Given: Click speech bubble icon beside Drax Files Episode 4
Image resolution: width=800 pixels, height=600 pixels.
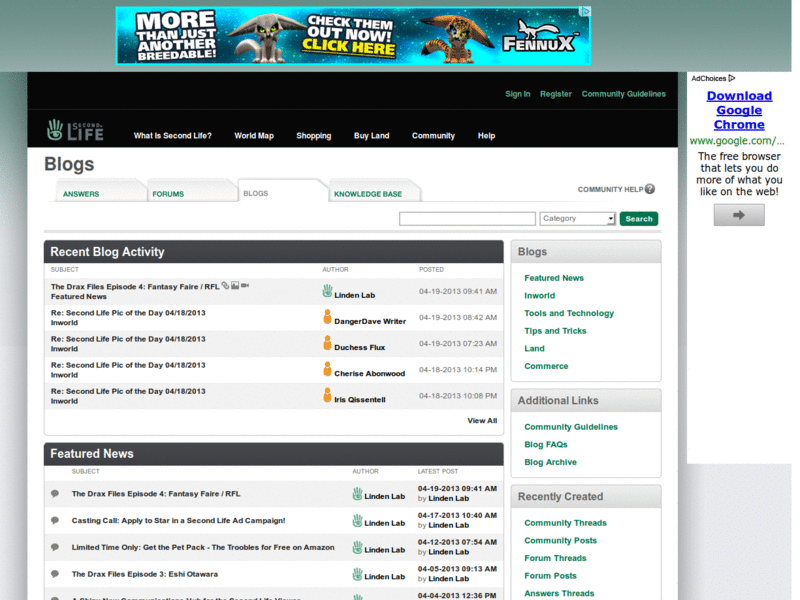Looking at the screenshot, I should tap(55, 493).
